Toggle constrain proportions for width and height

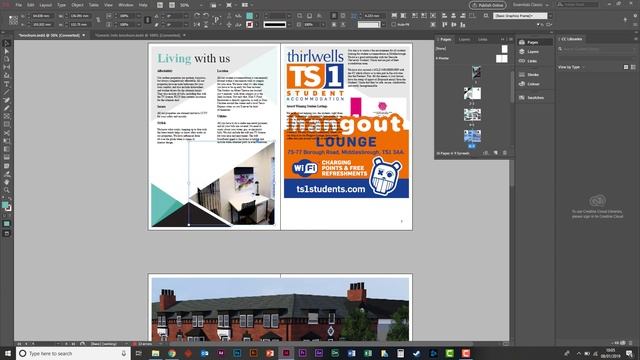(x=98, y=20)
